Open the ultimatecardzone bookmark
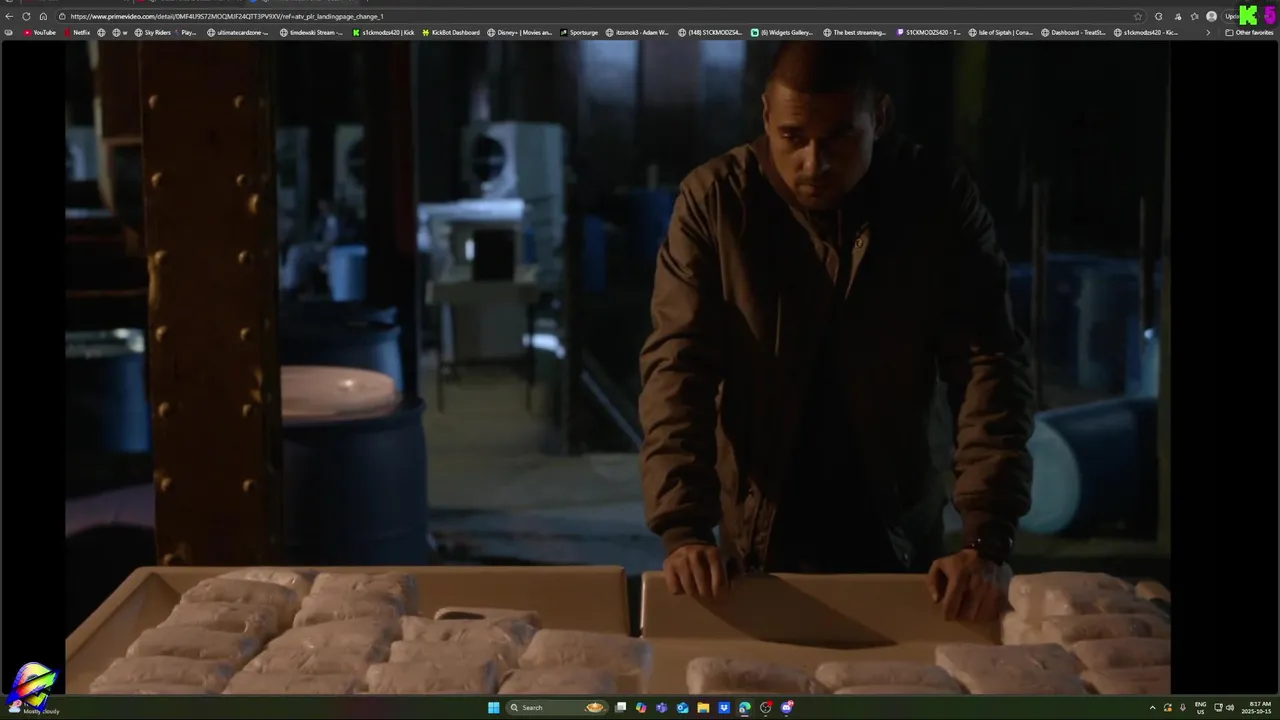Screen dimensions: 1280x720 click(x=237, y=32)
